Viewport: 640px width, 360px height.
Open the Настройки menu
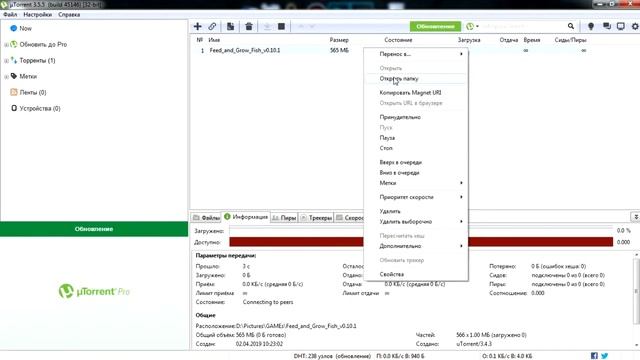coord(38,14)
